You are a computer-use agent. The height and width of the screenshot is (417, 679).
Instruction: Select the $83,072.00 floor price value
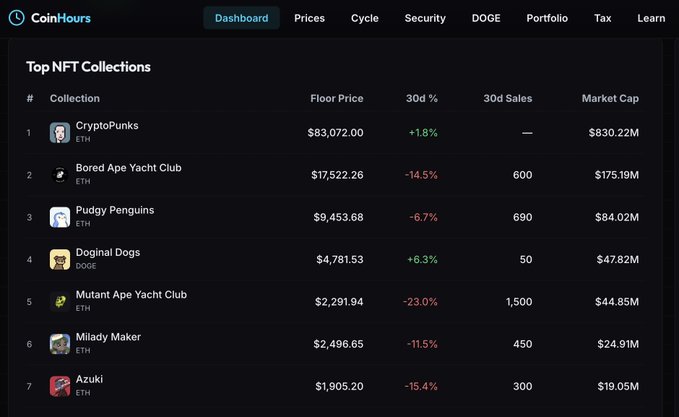335,133
